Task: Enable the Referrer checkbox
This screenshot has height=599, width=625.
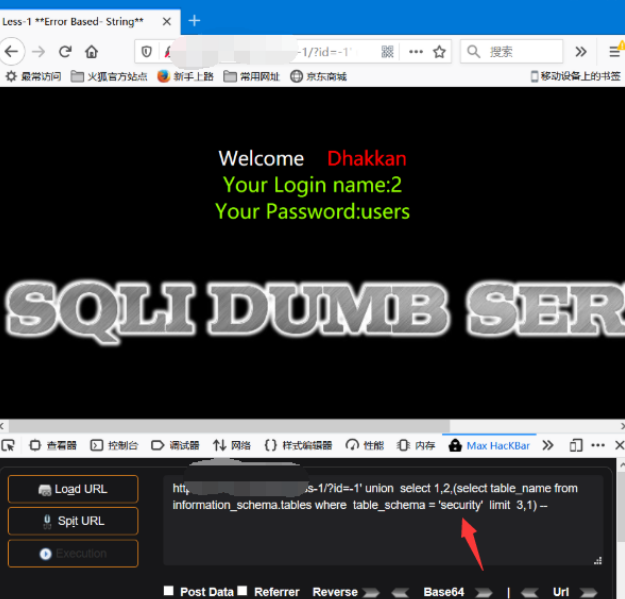Action: click(x=242, y=590)
